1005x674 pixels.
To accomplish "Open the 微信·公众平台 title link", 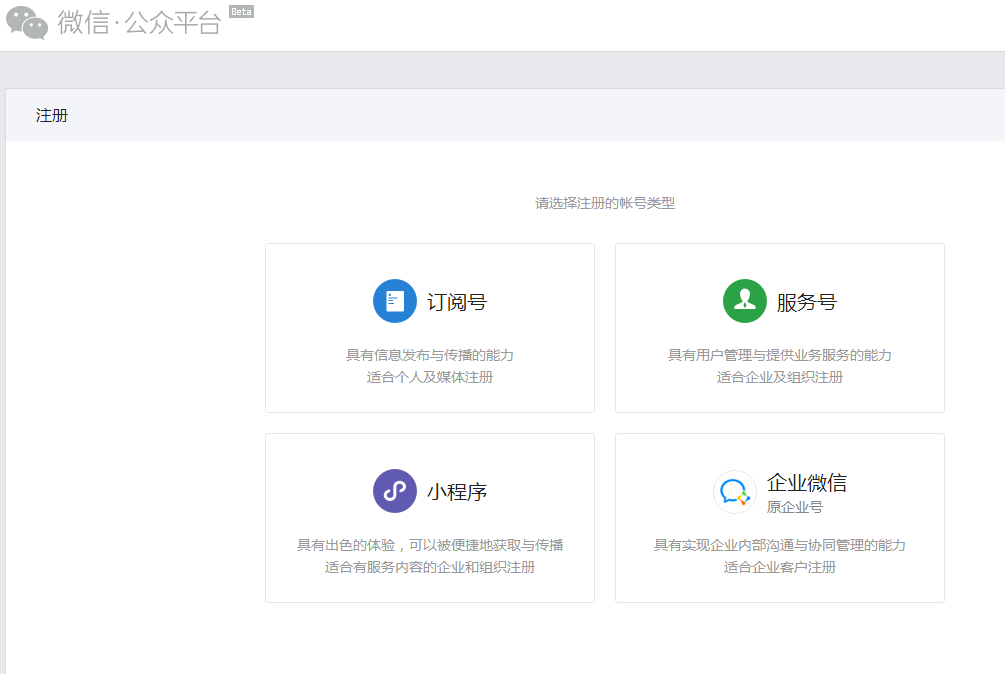I will coord(140,22).
